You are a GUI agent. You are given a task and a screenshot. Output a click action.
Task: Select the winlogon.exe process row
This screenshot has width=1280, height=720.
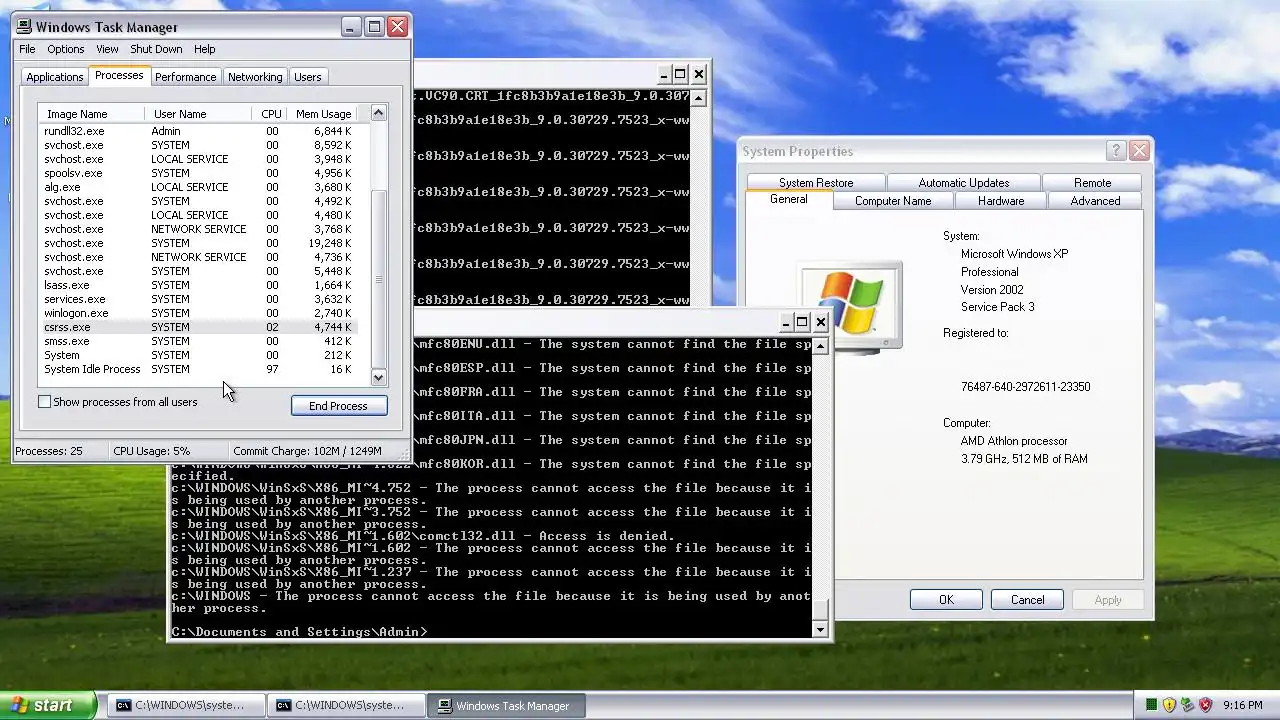pos(198,313)
